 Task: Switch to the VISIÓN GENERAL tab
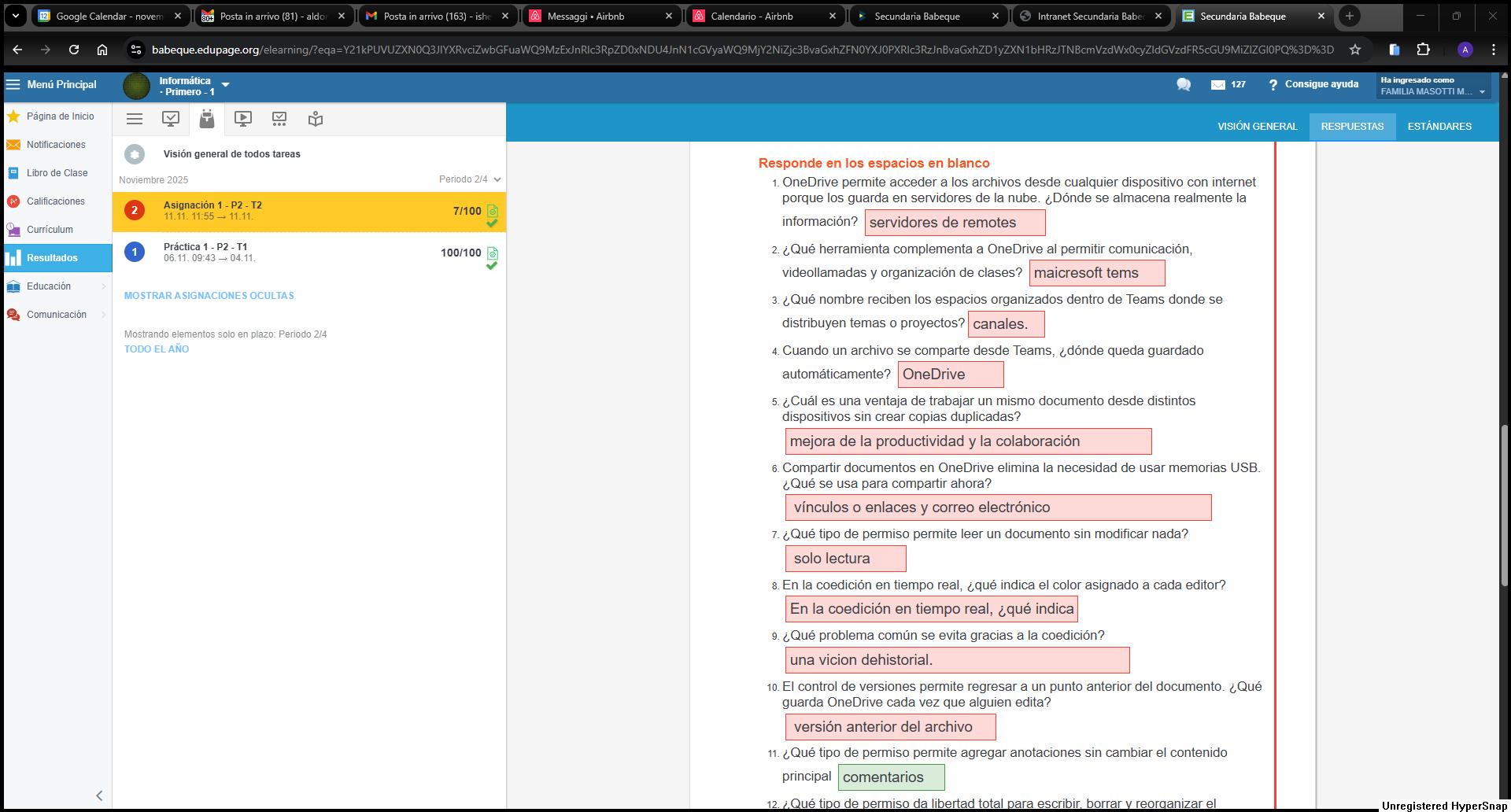point(1257,127)
